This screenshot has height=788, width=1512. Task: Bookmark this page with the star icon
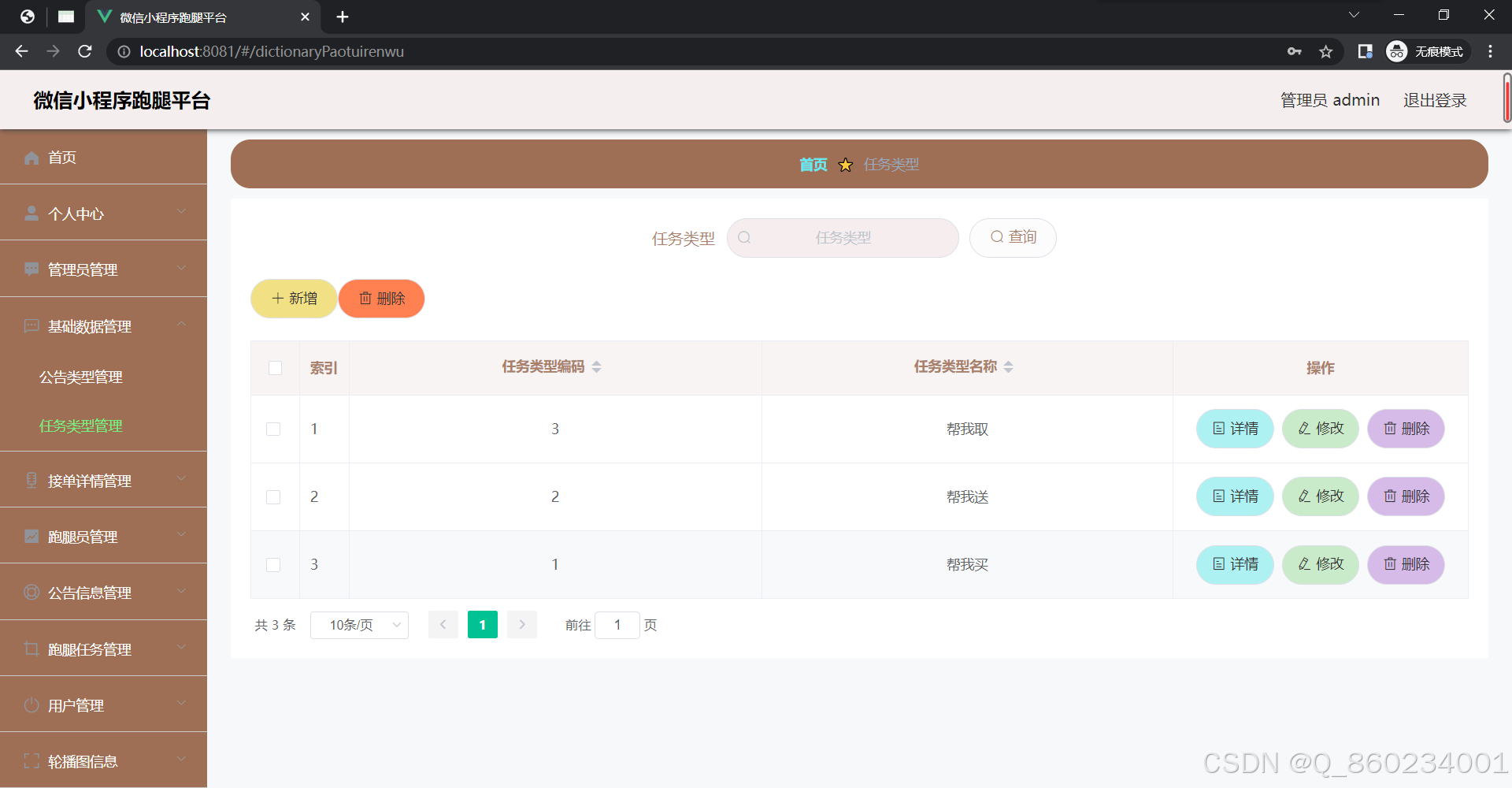[1326, 52]
